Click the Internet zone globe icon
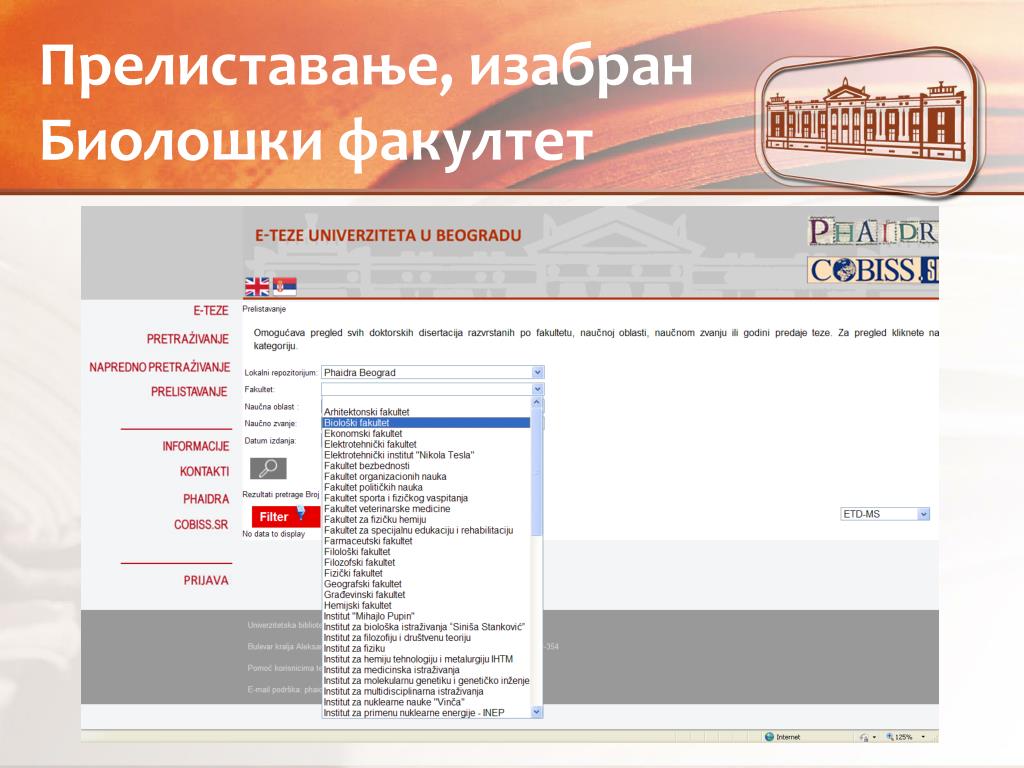 tap(769, 737)
